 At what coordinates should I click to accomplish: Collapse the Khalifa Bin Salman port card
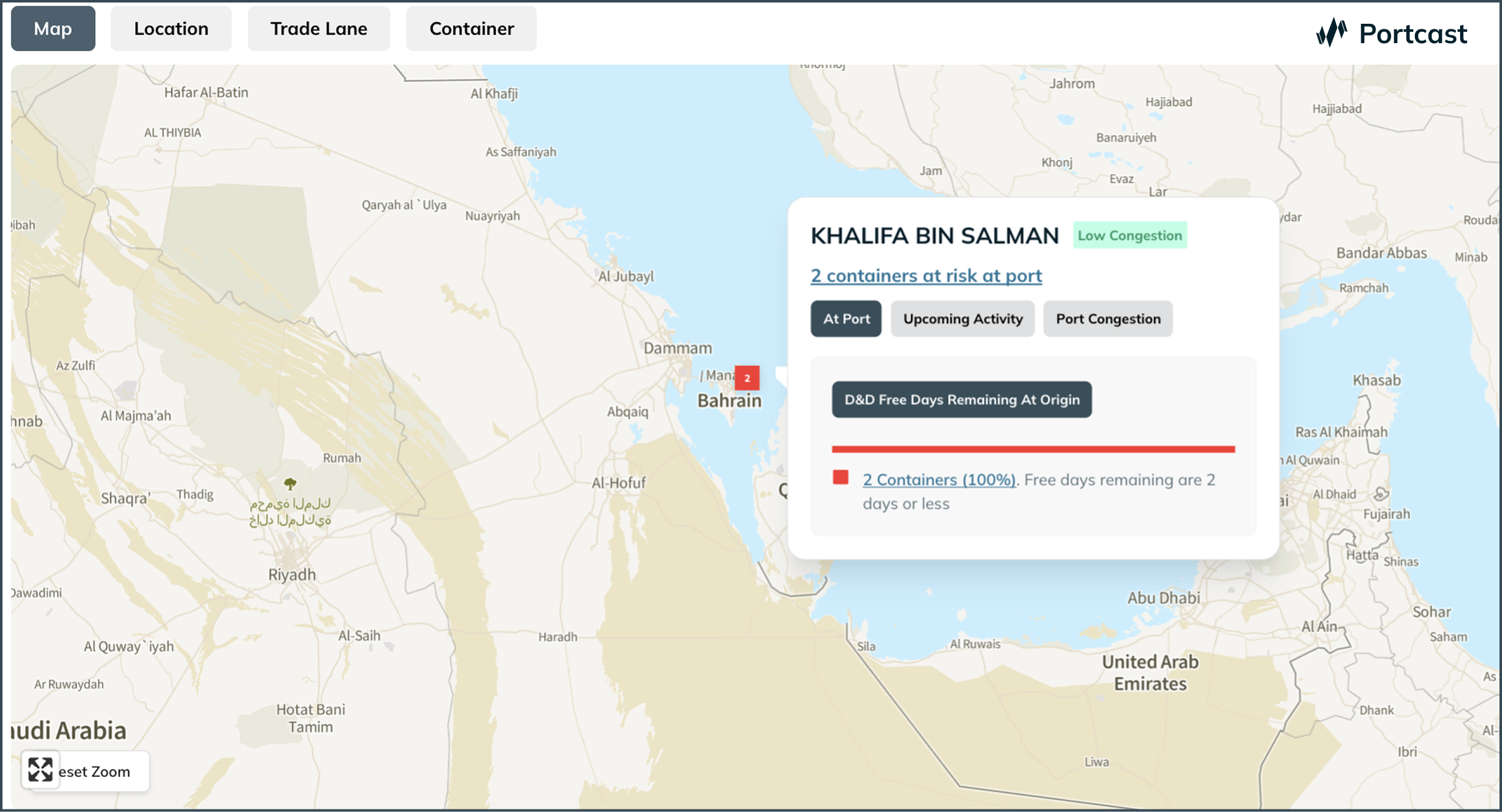[x=936, y=236]
